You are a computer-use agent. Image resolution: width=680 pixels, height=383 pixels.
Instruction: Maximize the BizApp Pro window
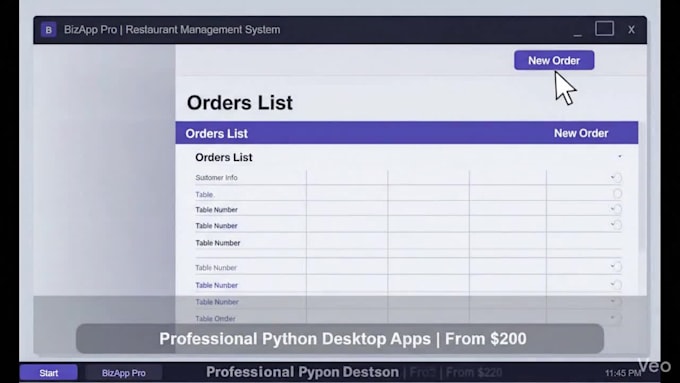(x=604, y=29)
